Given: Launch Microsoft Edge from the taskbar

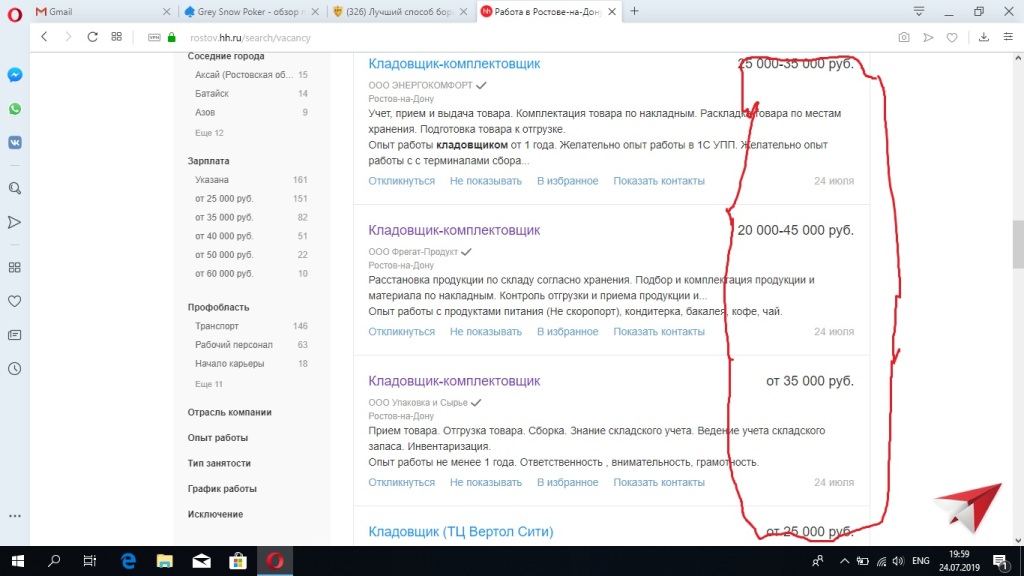Looking at the screenshot, I should 128,561.
